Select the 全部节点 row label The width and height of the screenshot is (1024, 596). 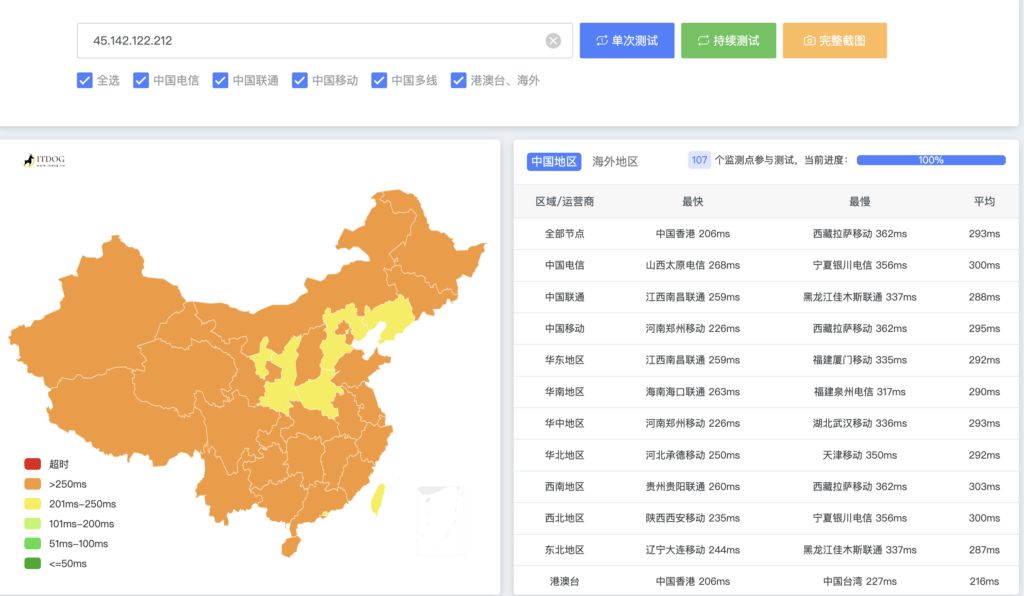click(564, 234)
